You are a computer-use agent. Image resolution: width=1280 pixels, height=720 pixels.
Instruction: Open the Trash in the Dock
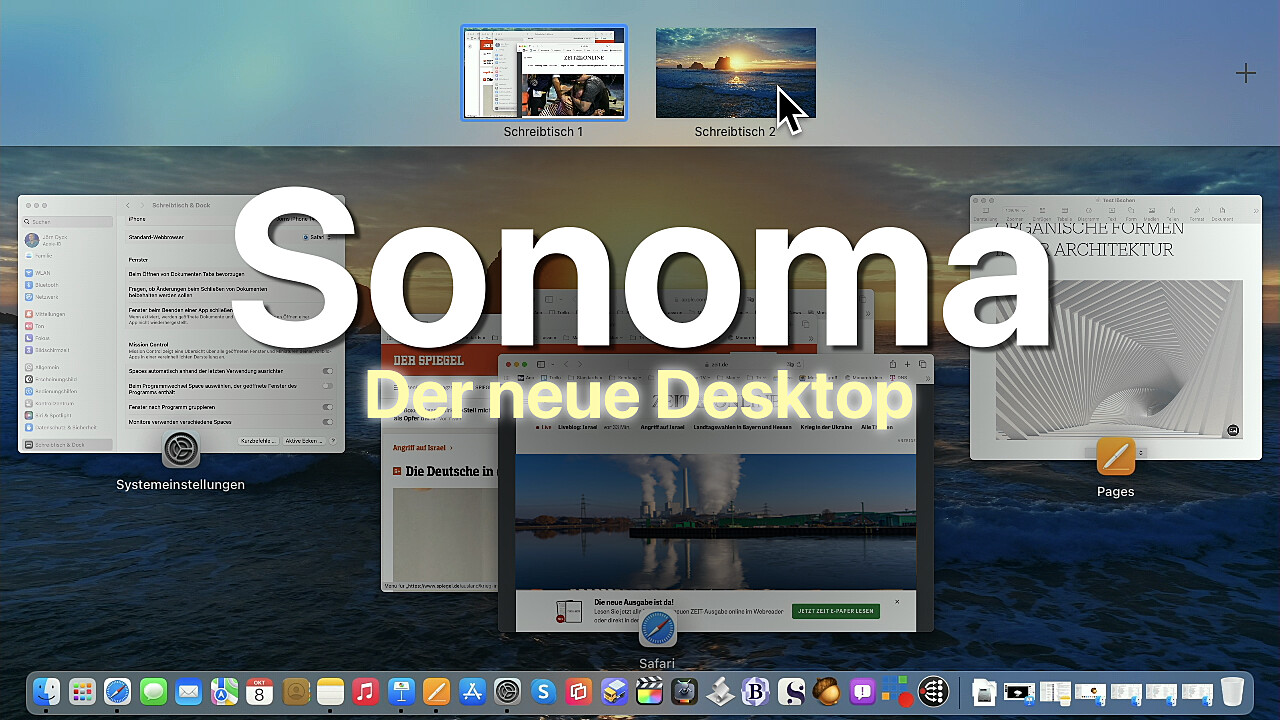[x=1233, y=691]
